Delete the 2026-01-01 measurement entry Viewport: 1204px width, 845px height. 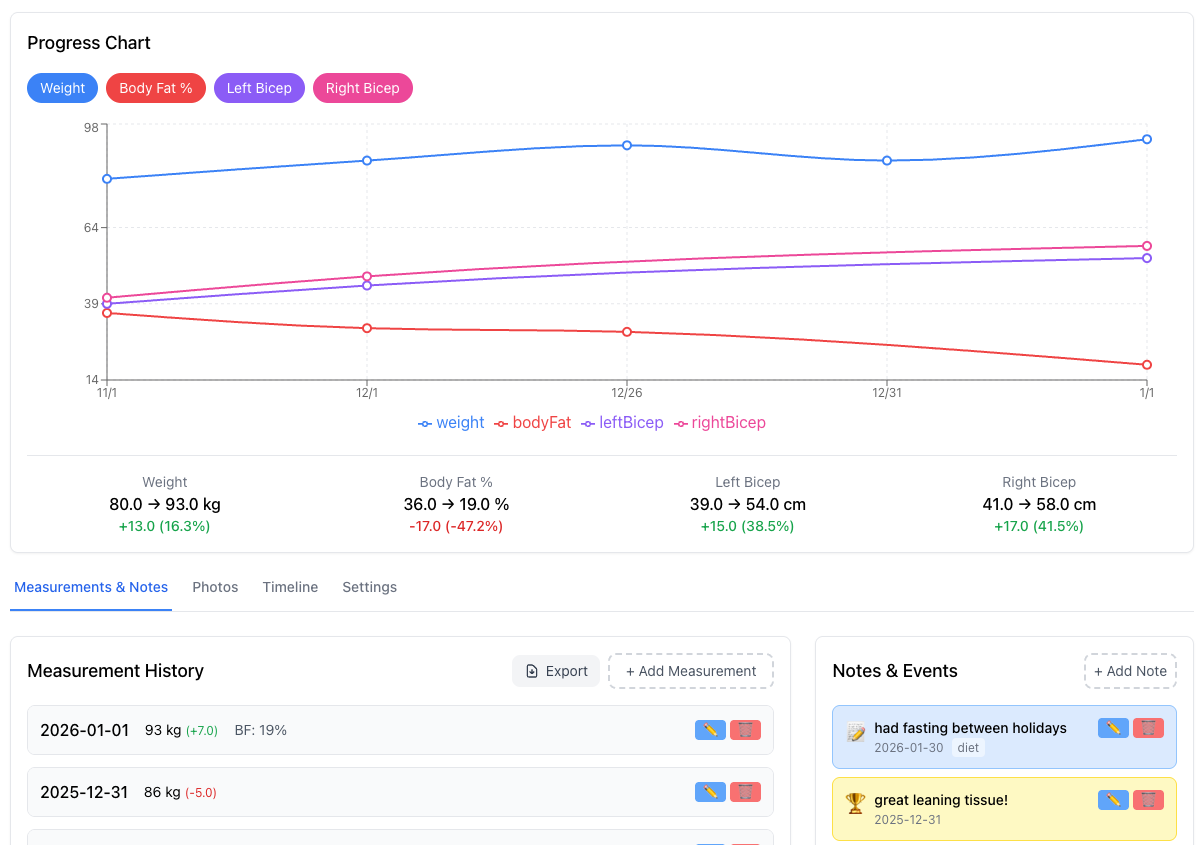745,730
